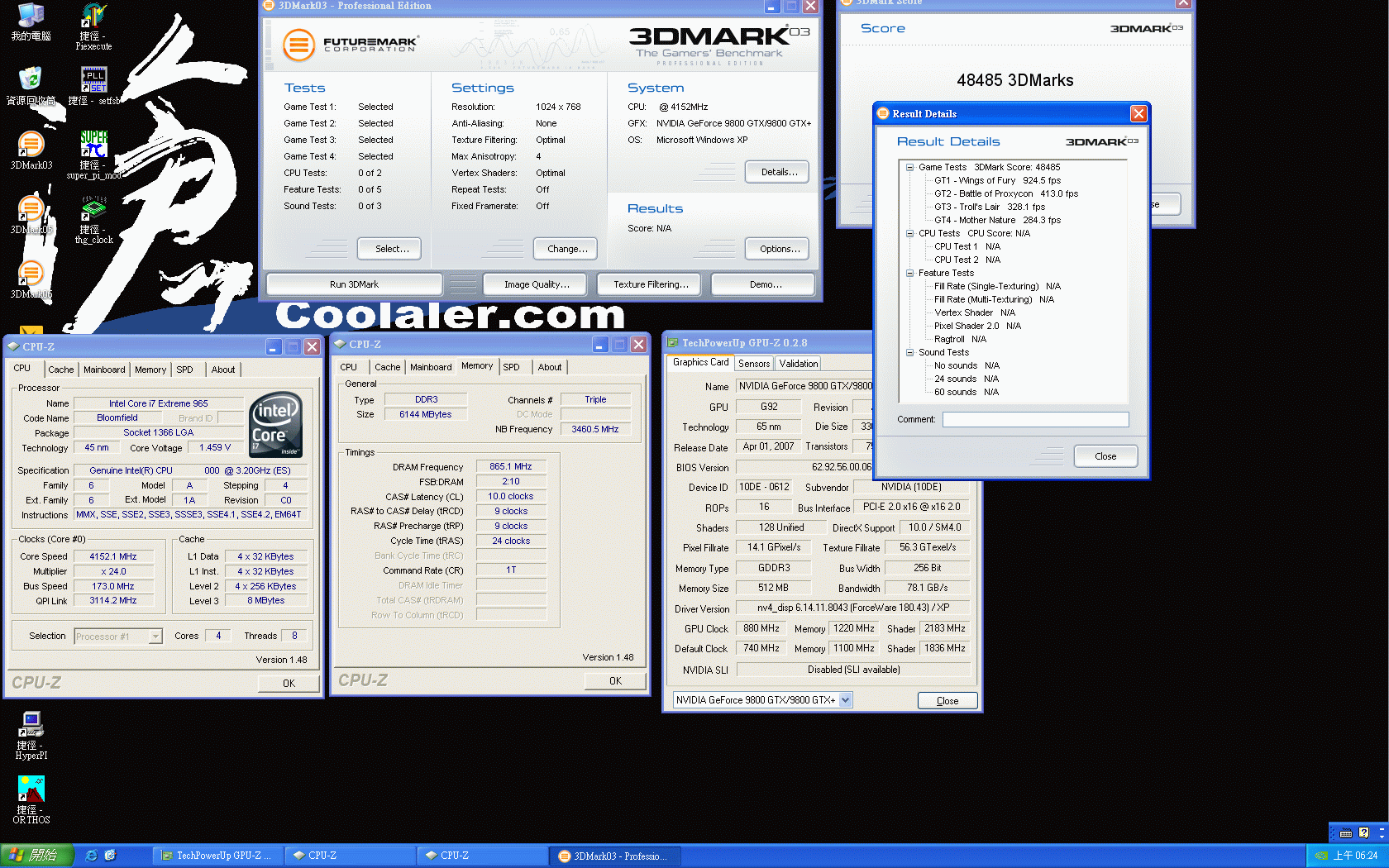1389x868 pixels.
Task: Close the left CPU-Z window
Action: tap(312, 347)
